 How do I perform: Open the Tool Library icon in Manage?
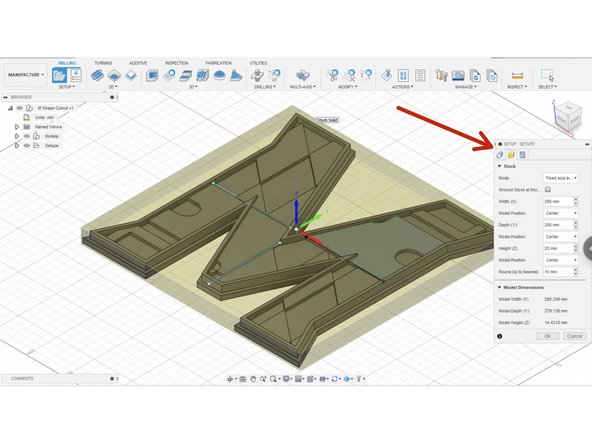coord(441,76)
